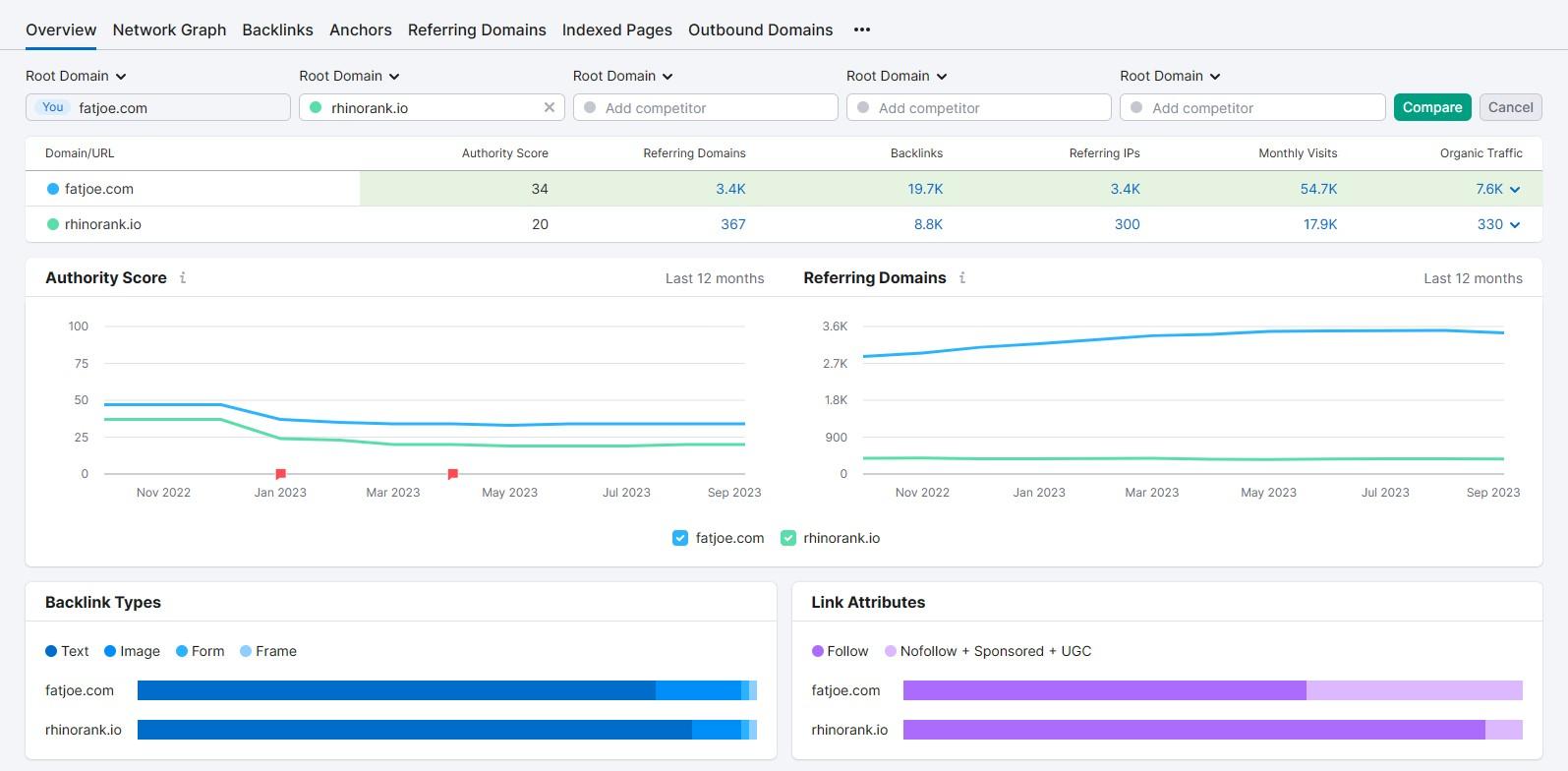Open fatjoe.com referring domains 3.4K link

tap(730, 189)
